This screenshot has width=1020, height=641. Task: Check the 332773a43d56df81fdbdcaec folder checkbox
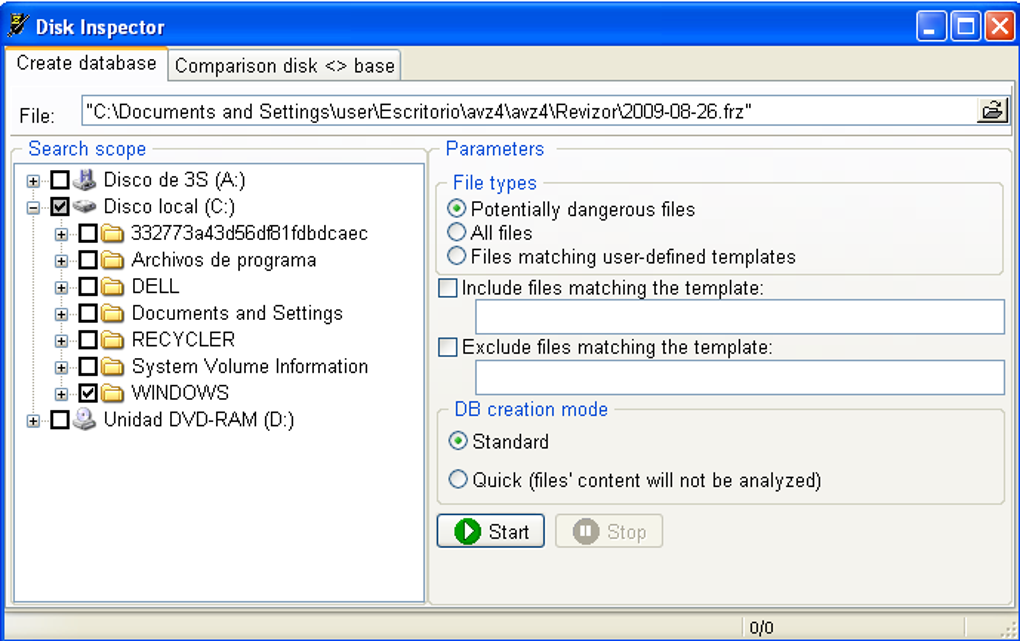88,233
